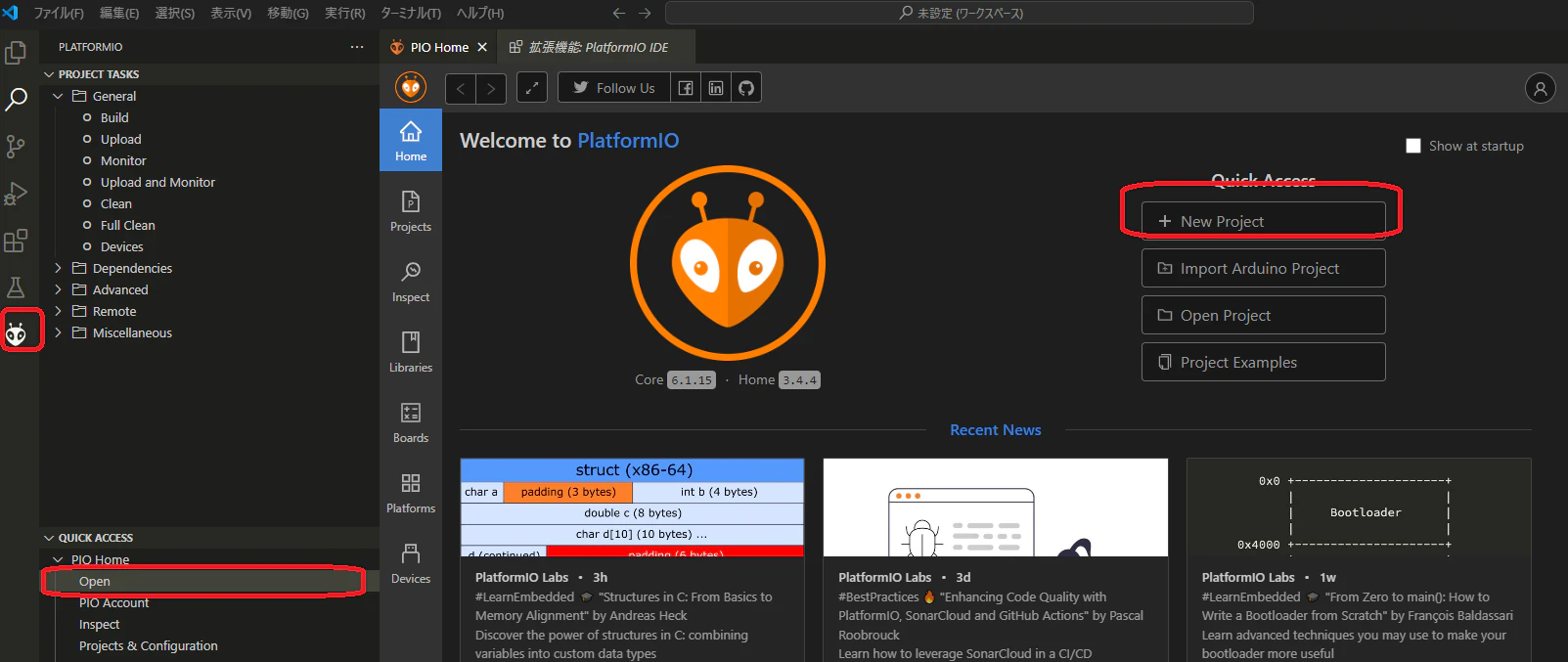Open Devices in PIO sidebar
1568x662 pixels.
[411, 562]
